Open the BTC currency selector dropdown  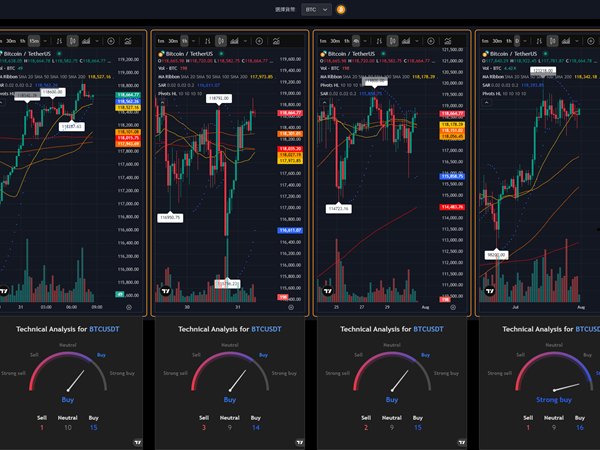click(316, 10)
